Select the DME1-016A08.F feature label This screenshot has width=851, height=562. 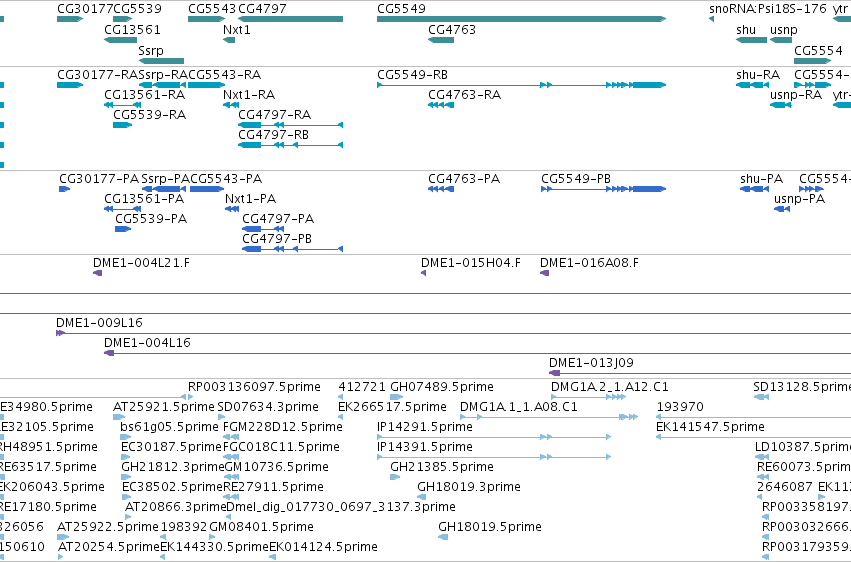coord(589,263)
